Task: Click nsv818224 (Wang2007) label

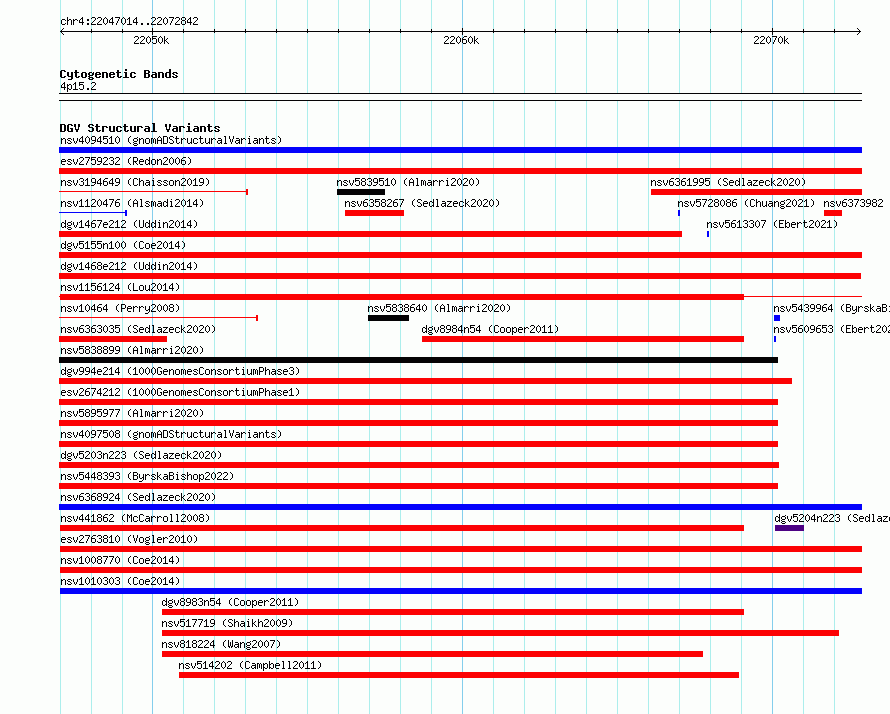Action: pos(221,644)
